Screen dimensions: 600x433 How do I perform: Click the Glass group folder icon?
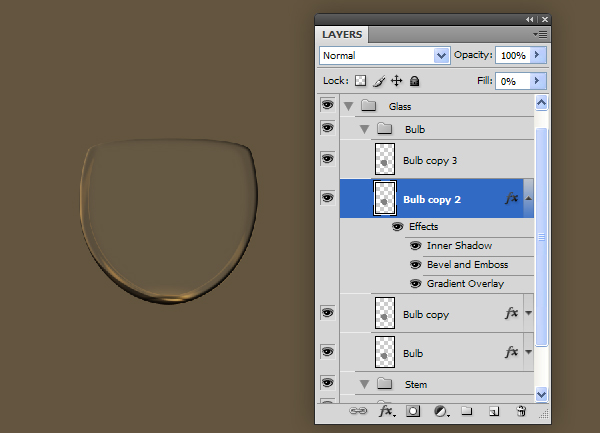(x=368, y=105)
